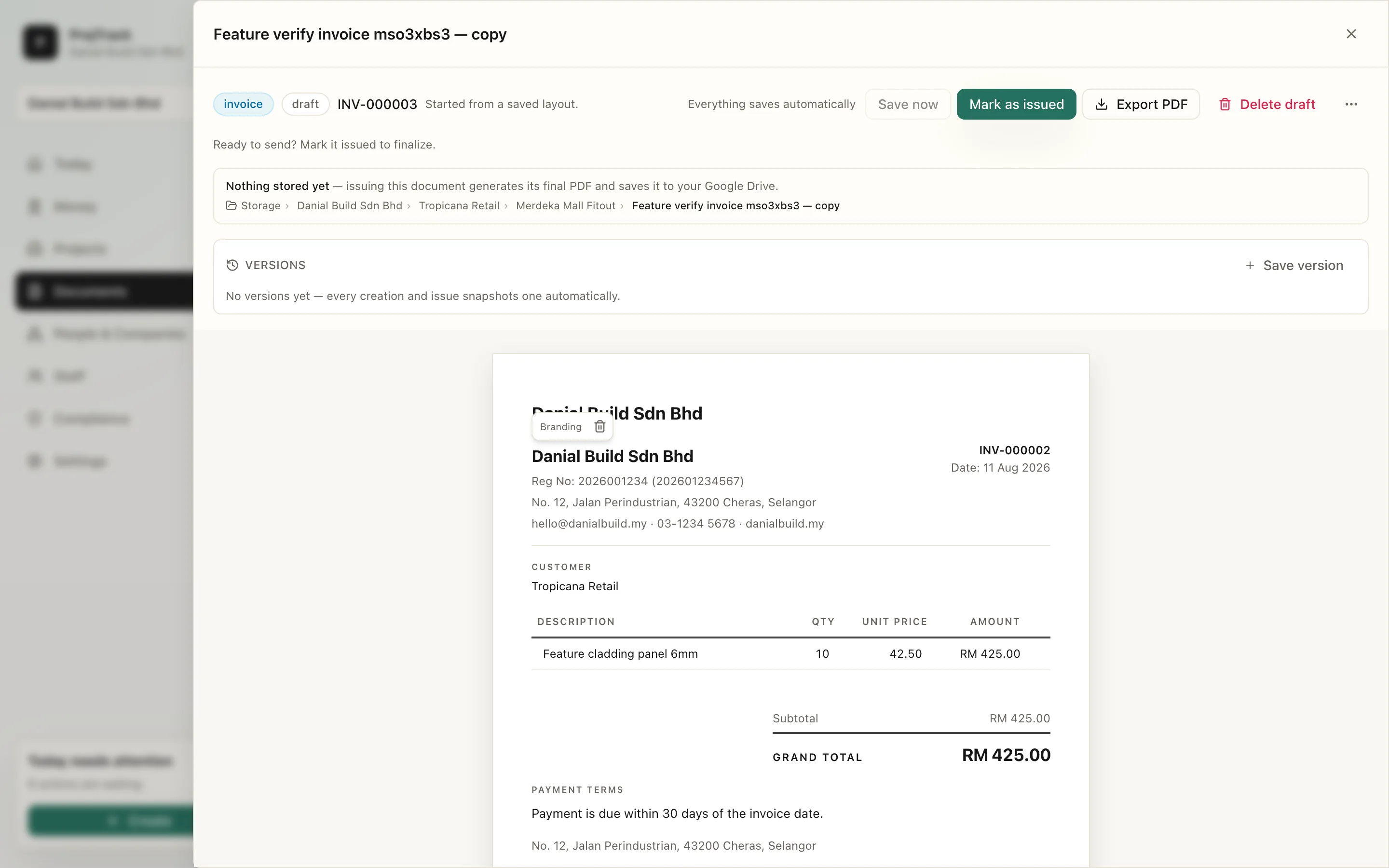Click the Delete draft label
This screenshot has width=1389, height=868.
click(1277, 104)
